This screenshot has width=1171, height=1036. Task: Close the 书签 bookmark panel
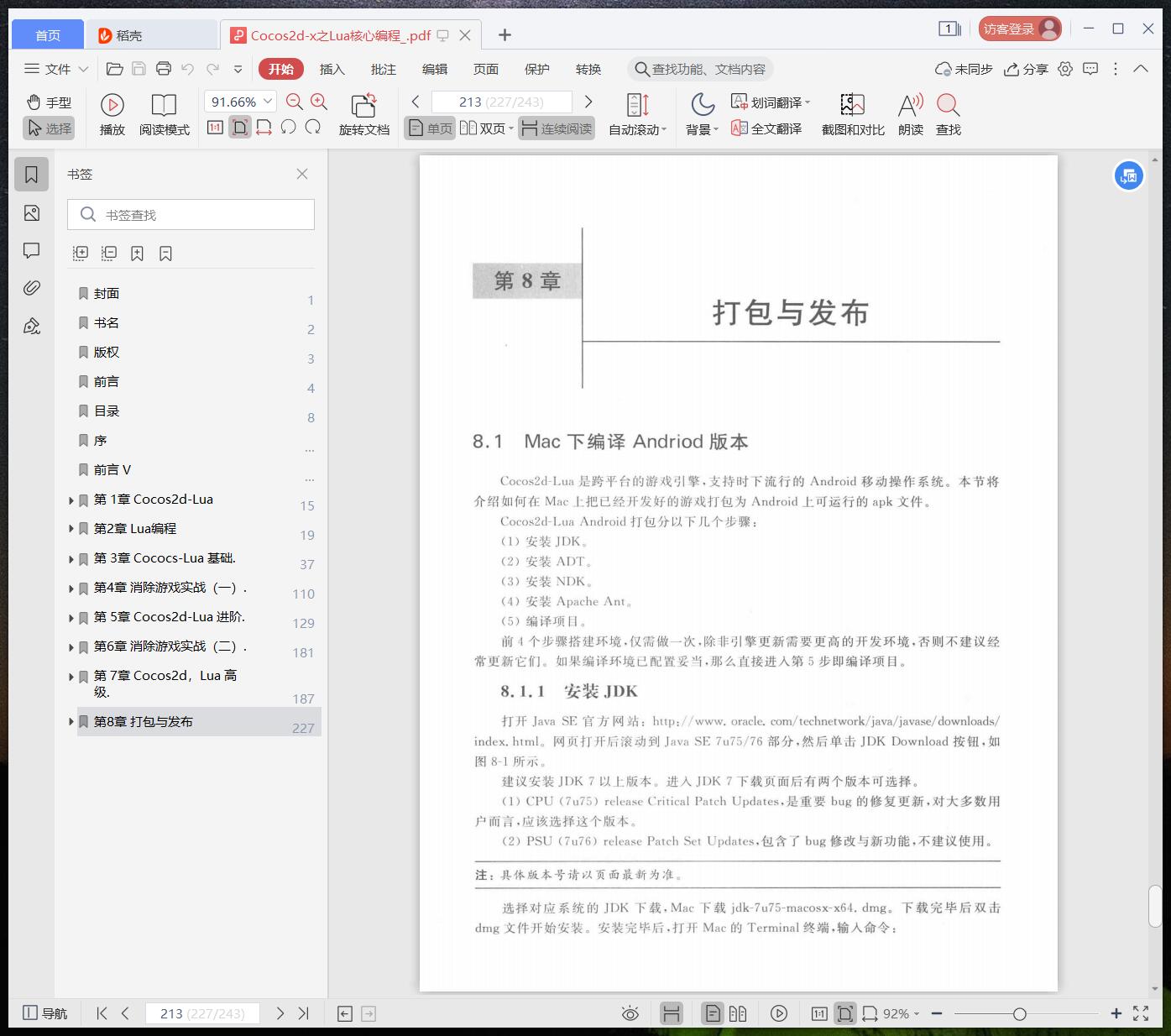click(302, 174)
